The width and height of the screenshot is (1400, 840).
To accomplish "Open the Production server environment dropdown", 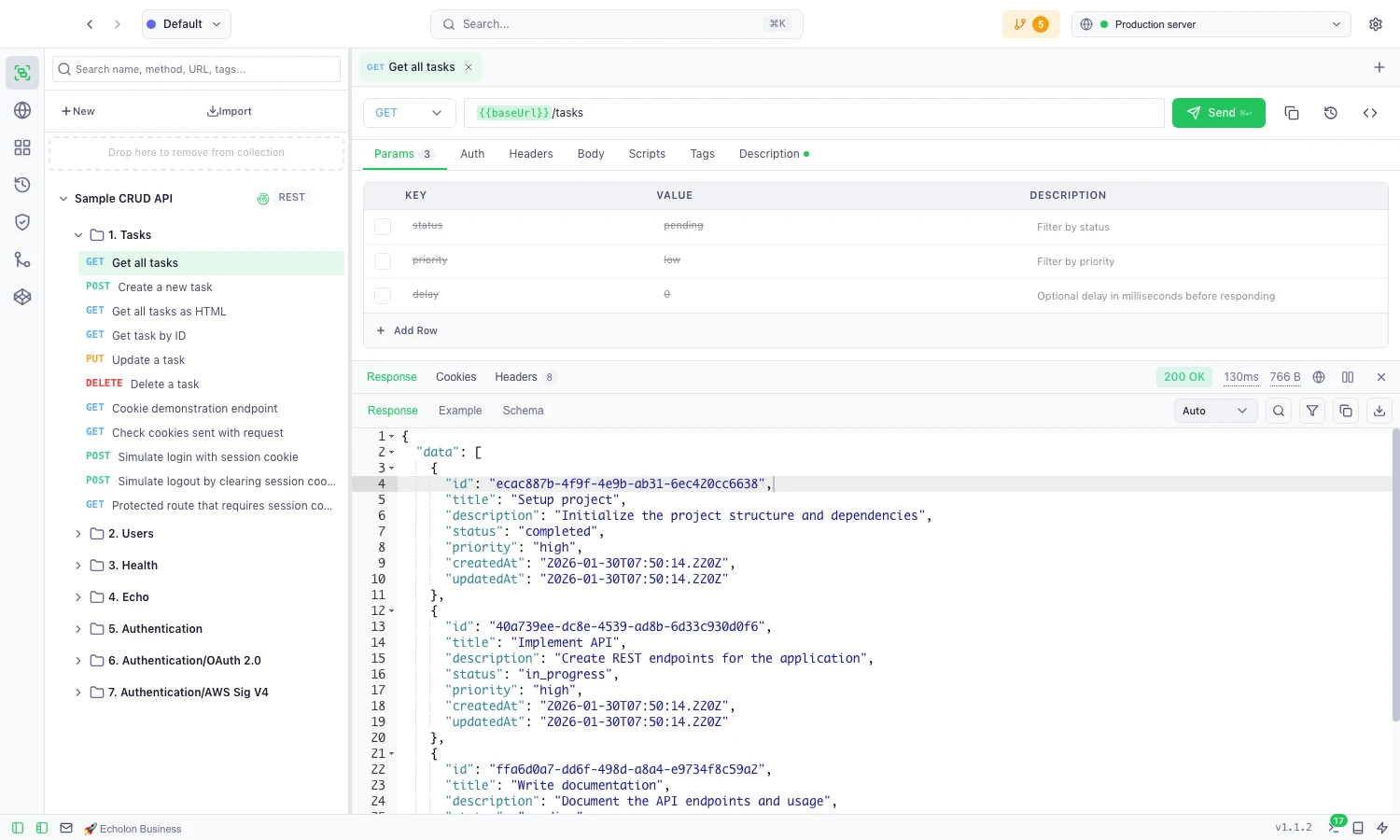I will [1211, 24].
